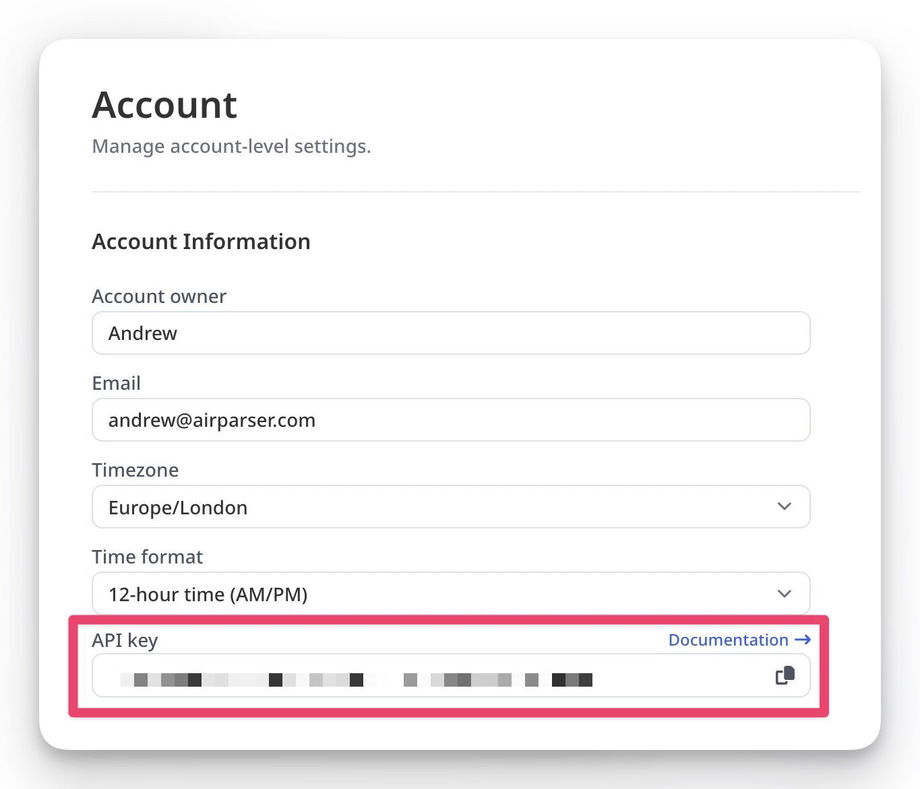Click the 12-hour time (AM/PM) value

coord(208,594)
